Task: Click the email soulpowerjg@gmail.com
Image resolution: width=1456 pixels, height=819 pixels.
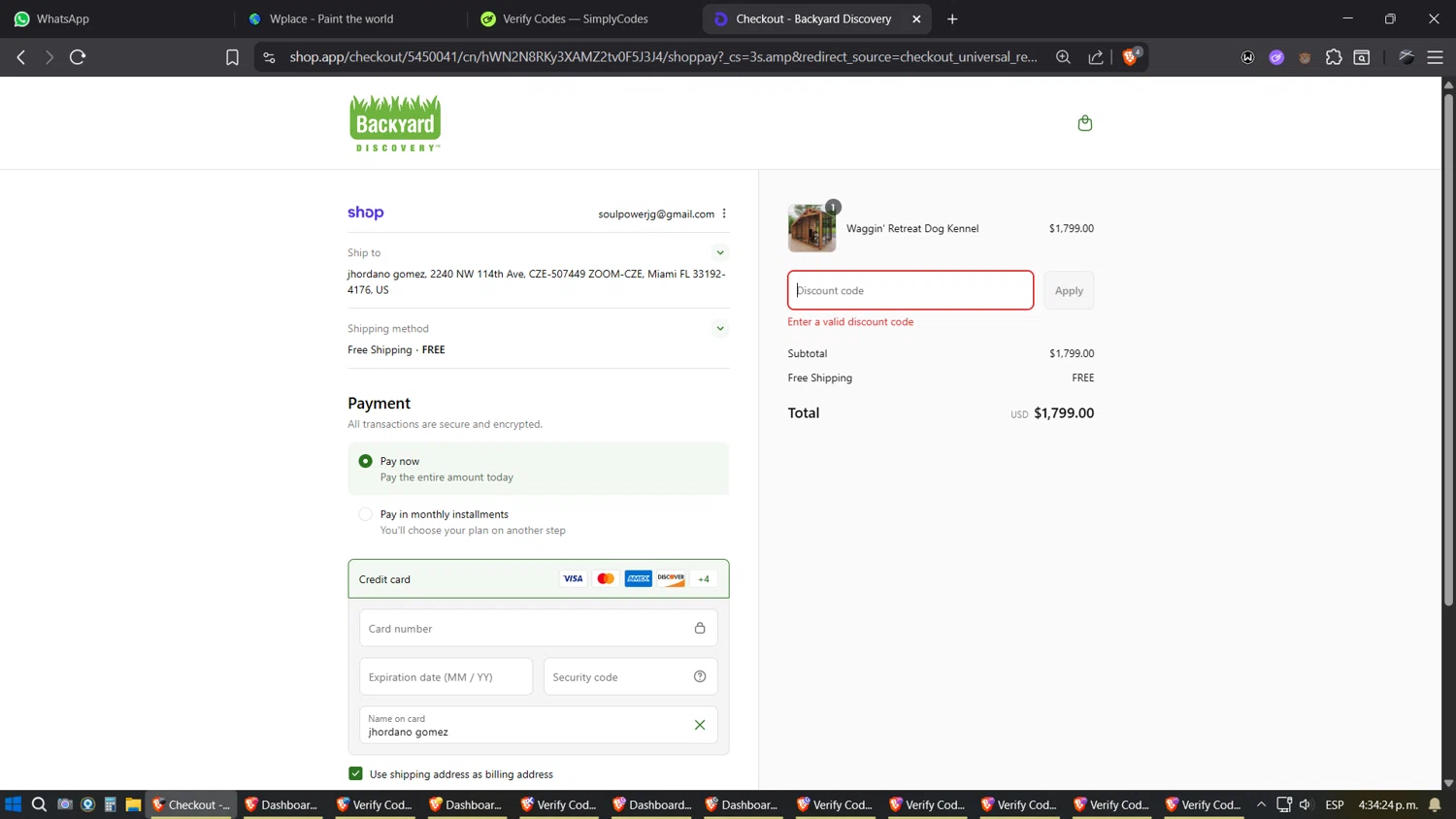Action: click(656, 213)
